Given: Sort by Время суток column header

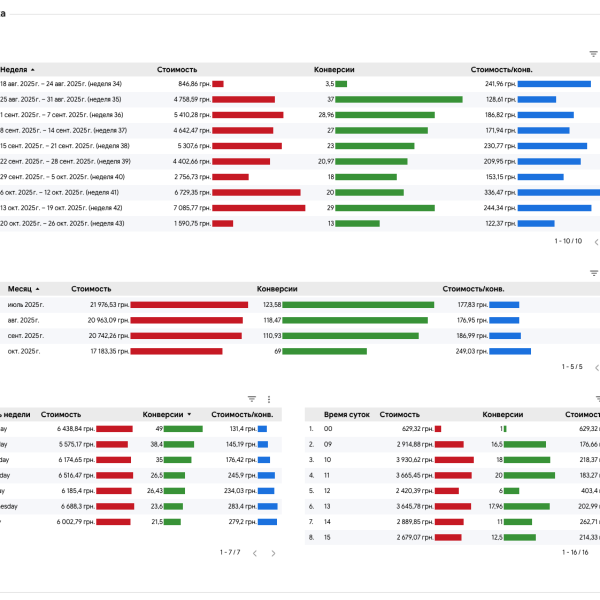Looking at the screenshot, I should click(343, 413).
